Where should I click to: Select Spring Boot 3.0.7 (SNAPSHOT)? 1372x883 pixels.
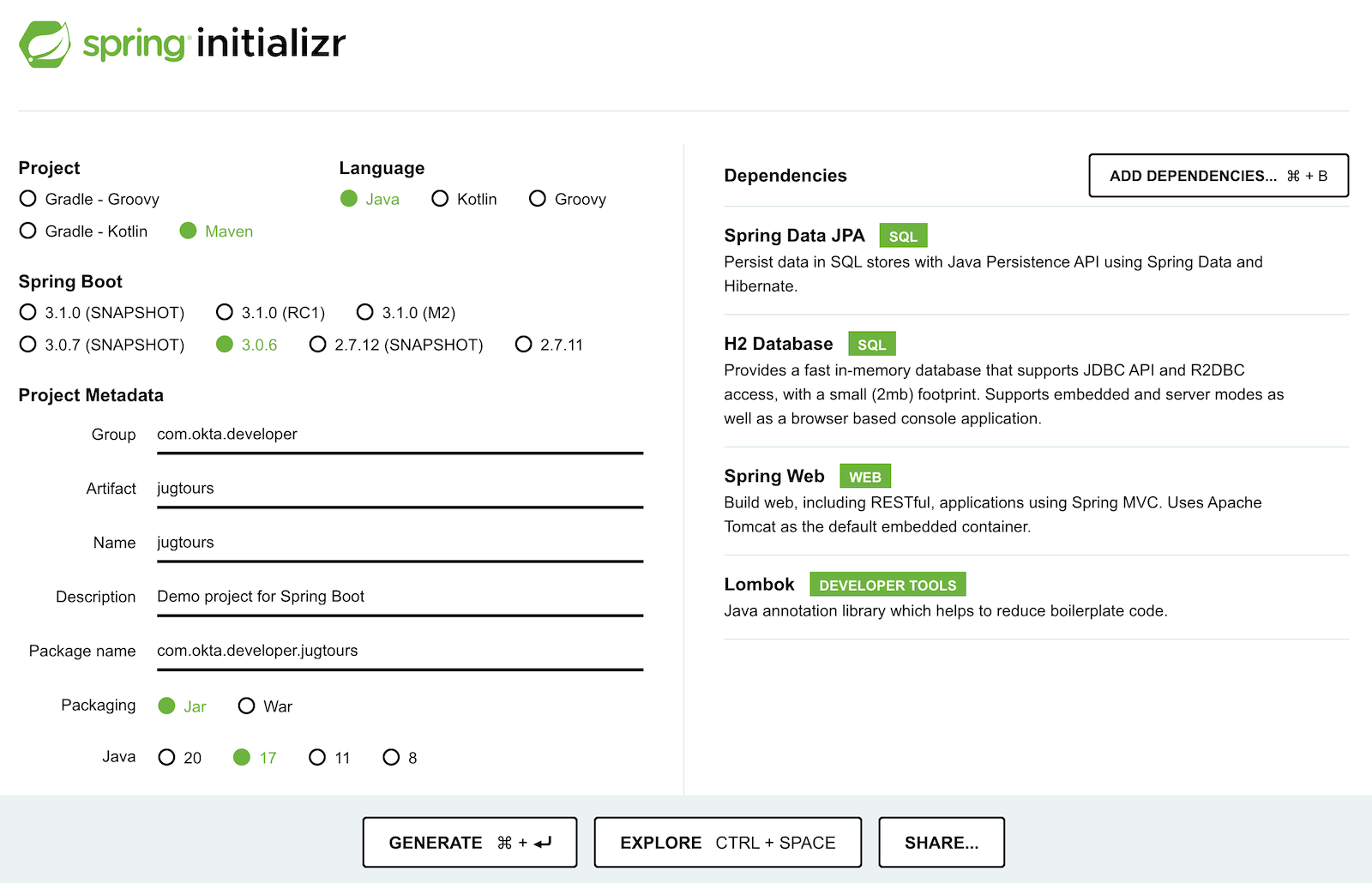28,345
